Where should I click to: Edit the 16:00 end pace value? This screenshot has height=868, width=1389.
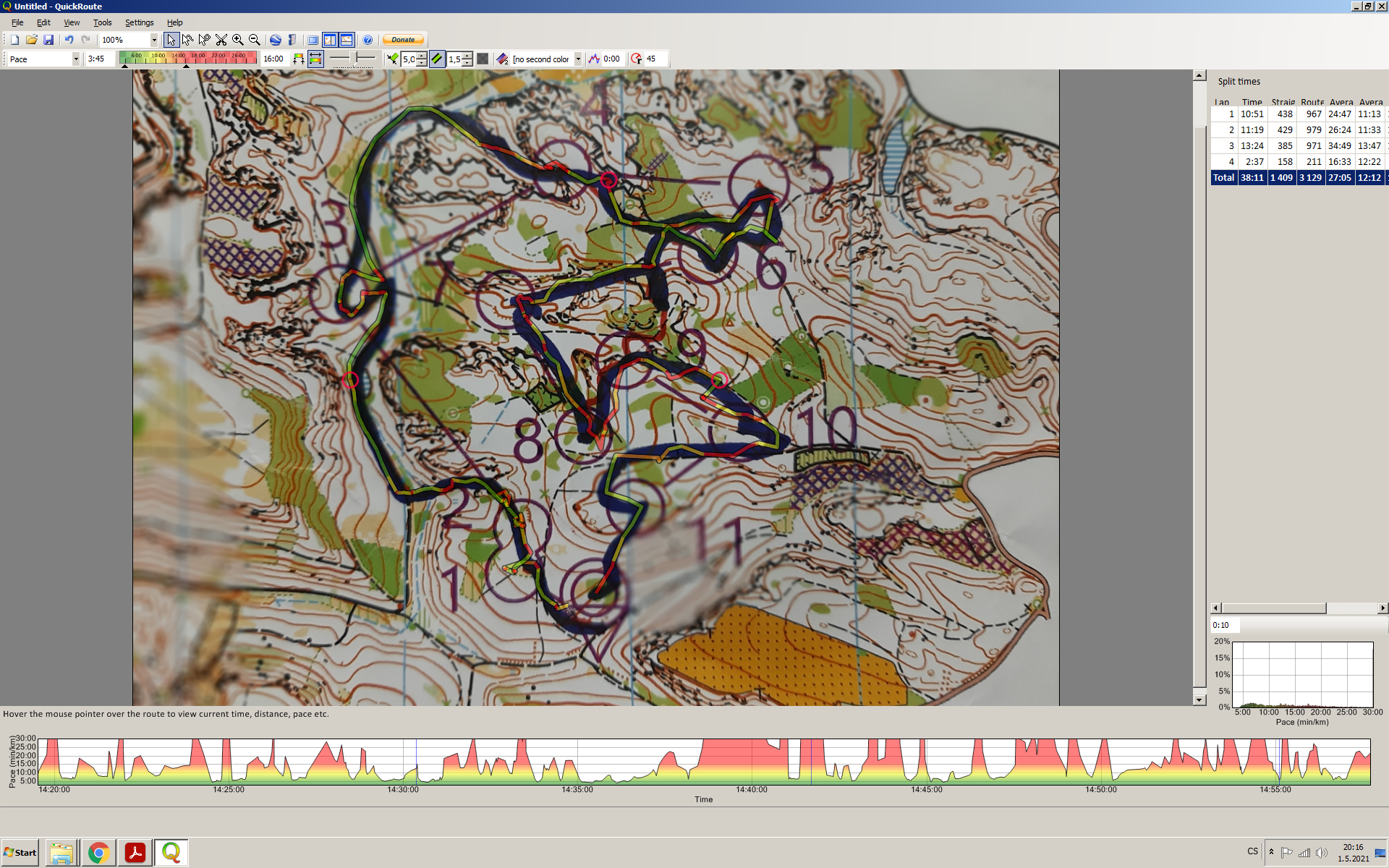[x=274, y=59]
